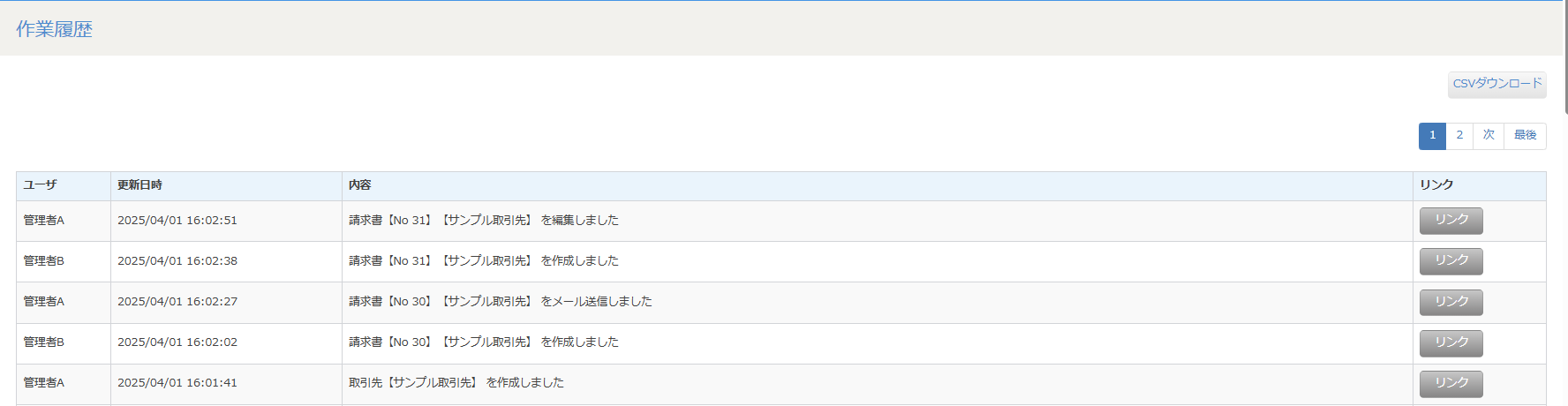Click the 更新日時 column header

pos(140,184)
